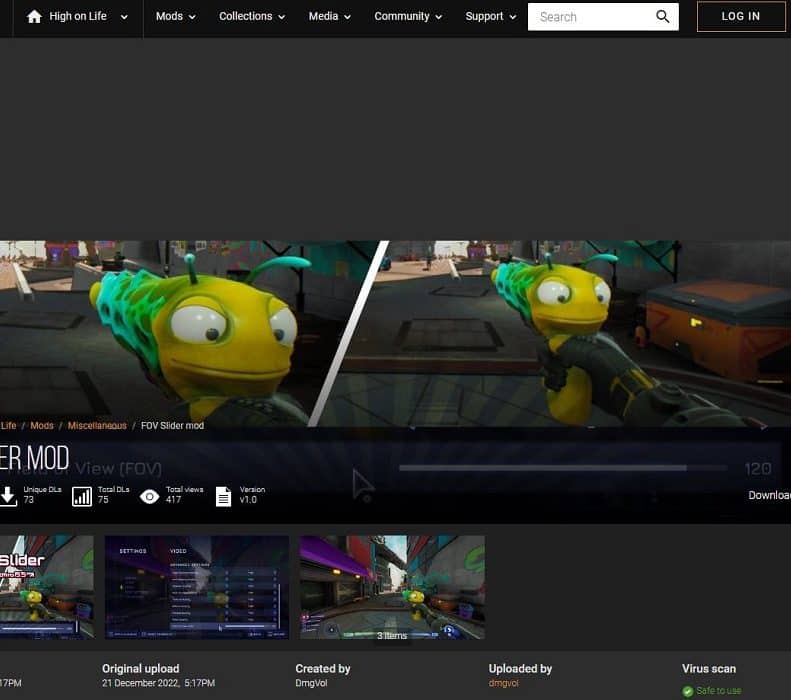Click the 'v1.0' version value
The height and width of the screenshot is (700, 791).
pos(248,500)
